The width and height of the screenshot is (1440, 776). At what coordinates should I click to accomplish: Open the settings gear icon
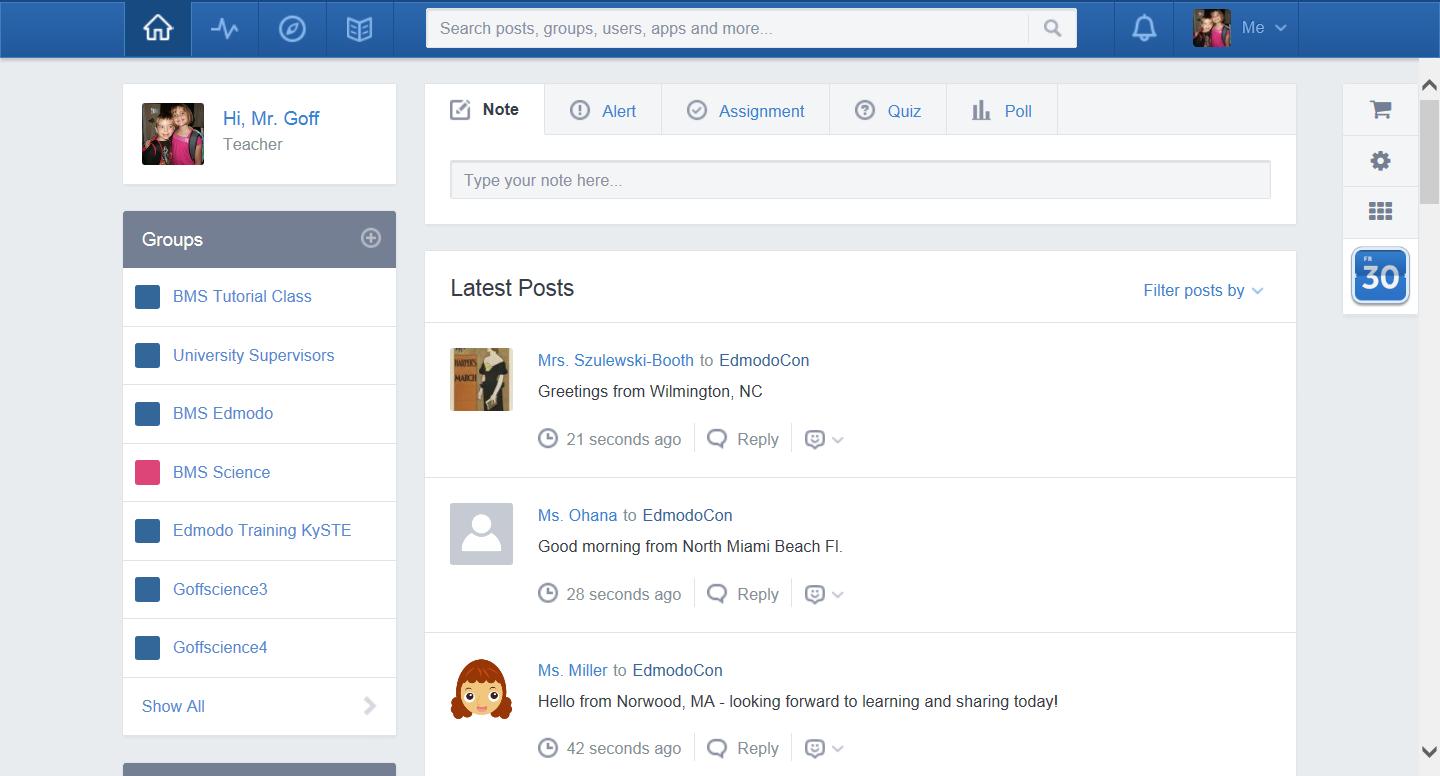(1380, 161)
